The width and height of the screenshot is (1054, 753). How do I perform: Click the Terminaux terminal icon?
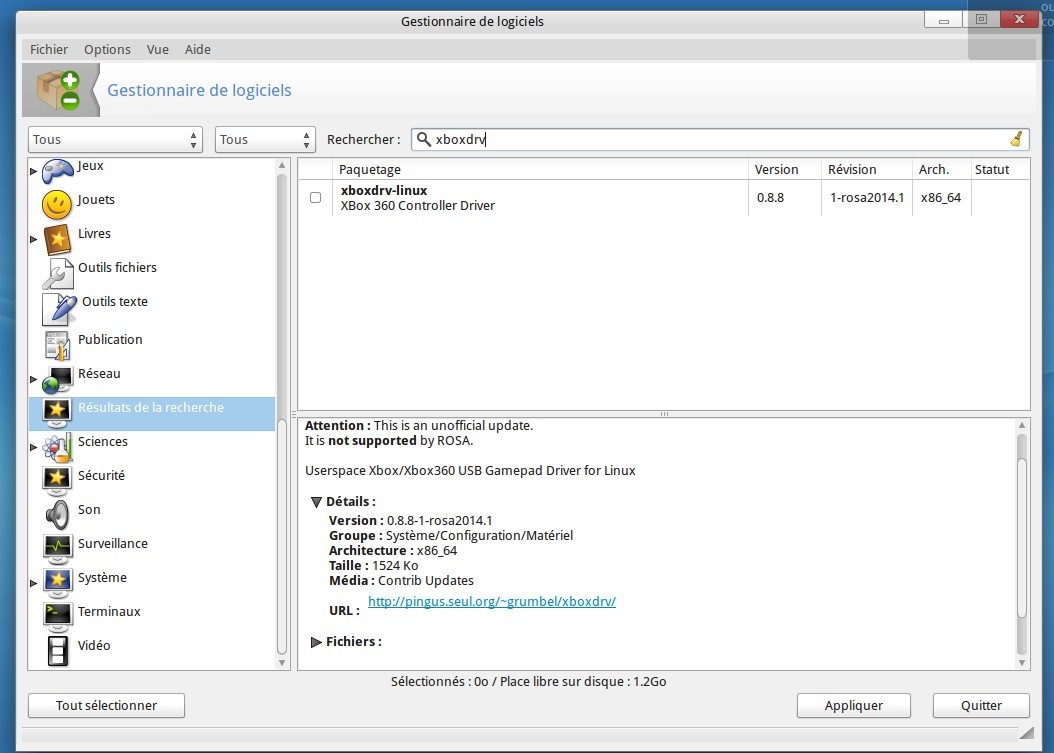(57, 617)
